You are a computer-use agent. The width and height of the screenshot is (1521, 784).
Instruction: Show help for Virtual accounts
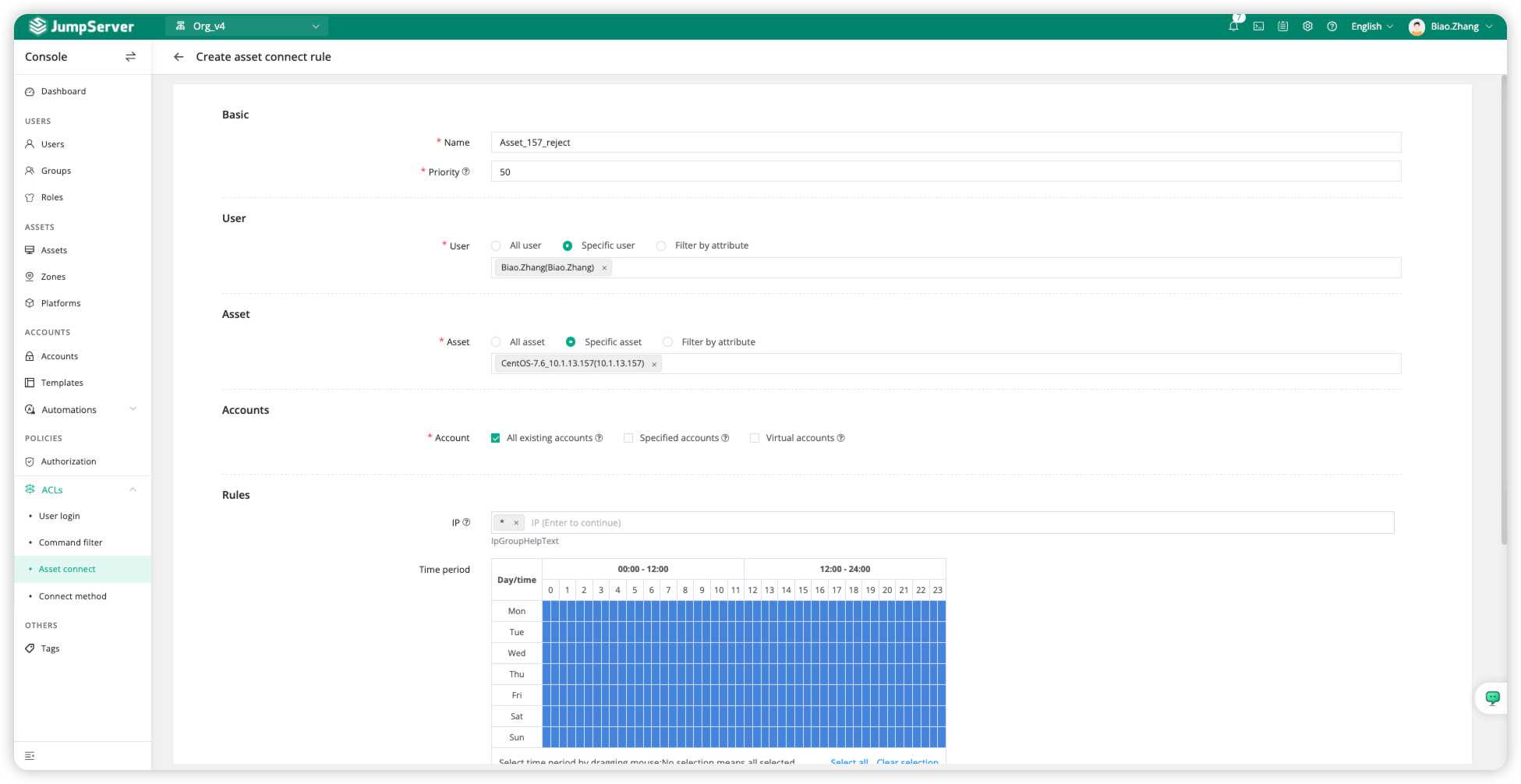coord(840,438)
